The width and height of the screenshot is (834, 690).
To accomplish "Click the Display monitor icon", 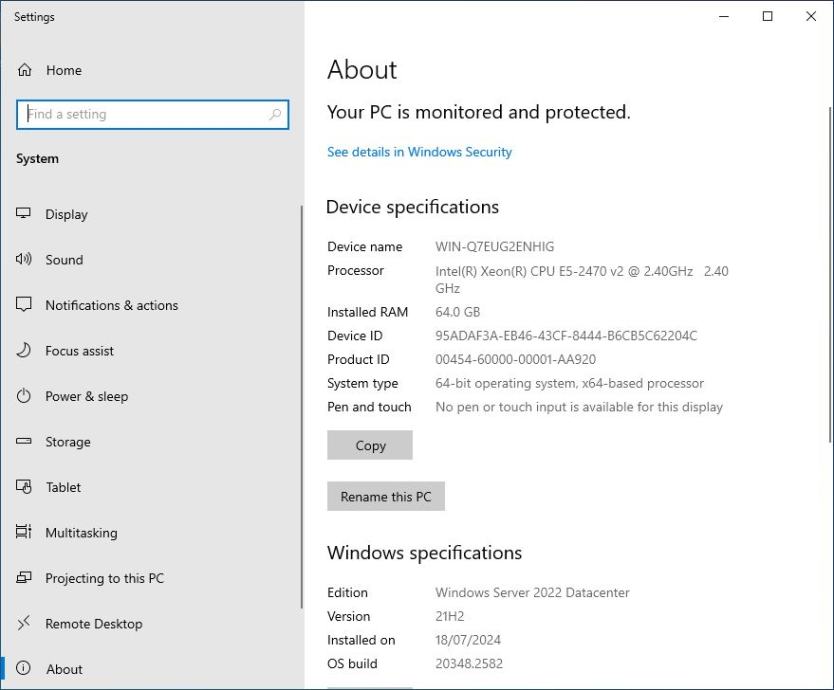I will click(25, 214).
